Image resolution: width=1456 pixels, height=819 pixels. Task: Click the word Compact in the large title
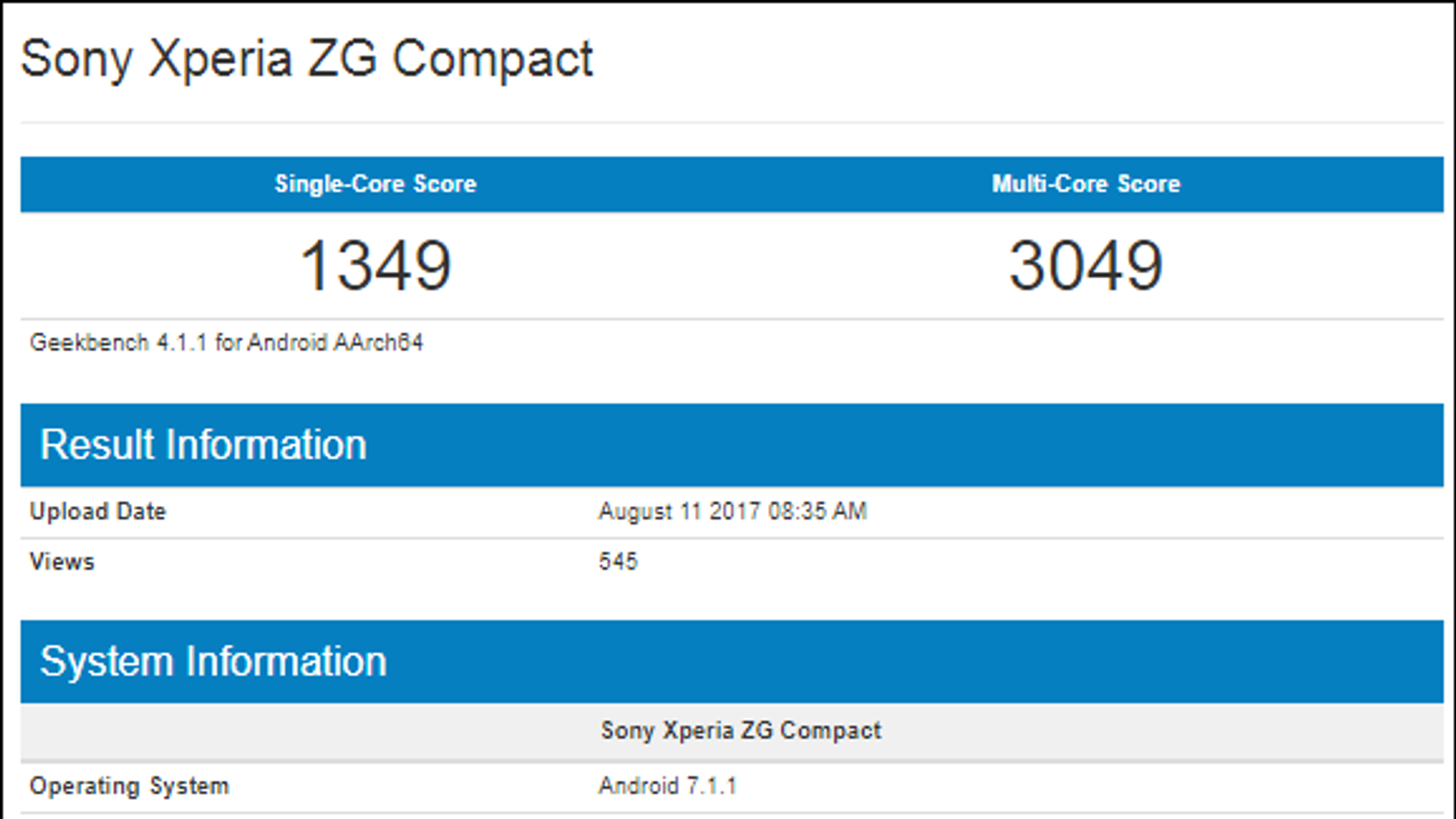pos(492,60)
